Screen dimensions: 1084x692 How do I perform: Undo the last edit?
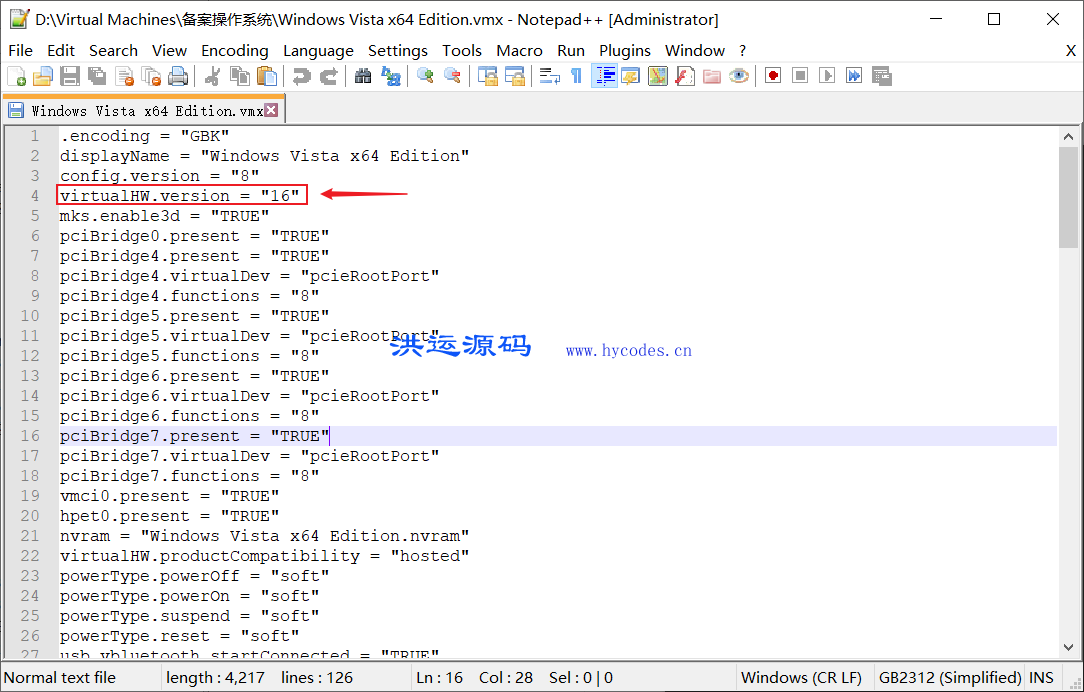coord(301,76)
